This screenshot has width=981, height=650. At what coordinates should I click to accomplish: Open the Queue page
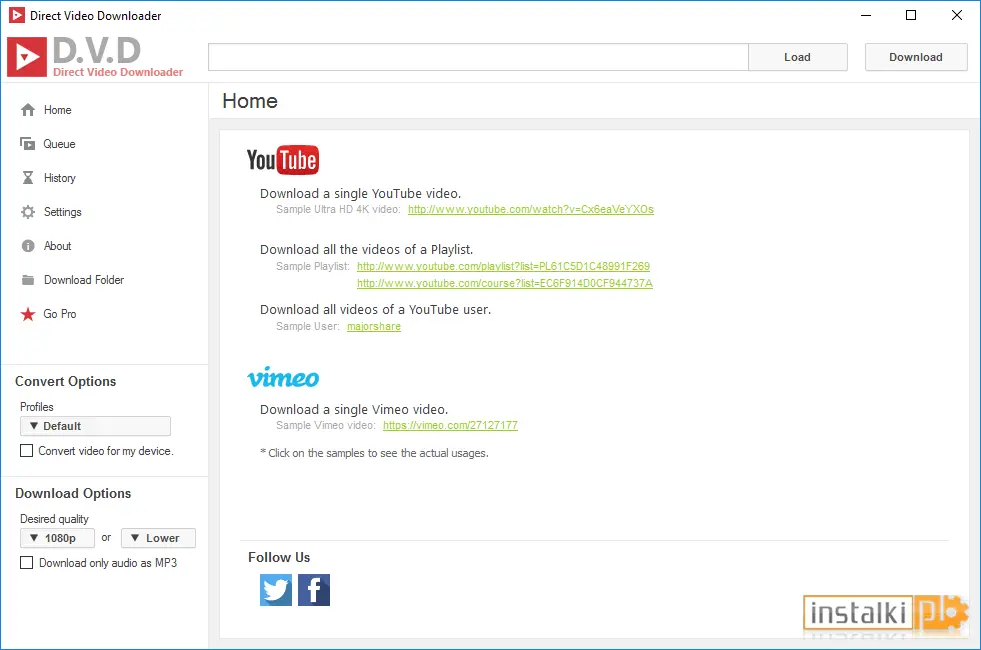pos(59,144)
